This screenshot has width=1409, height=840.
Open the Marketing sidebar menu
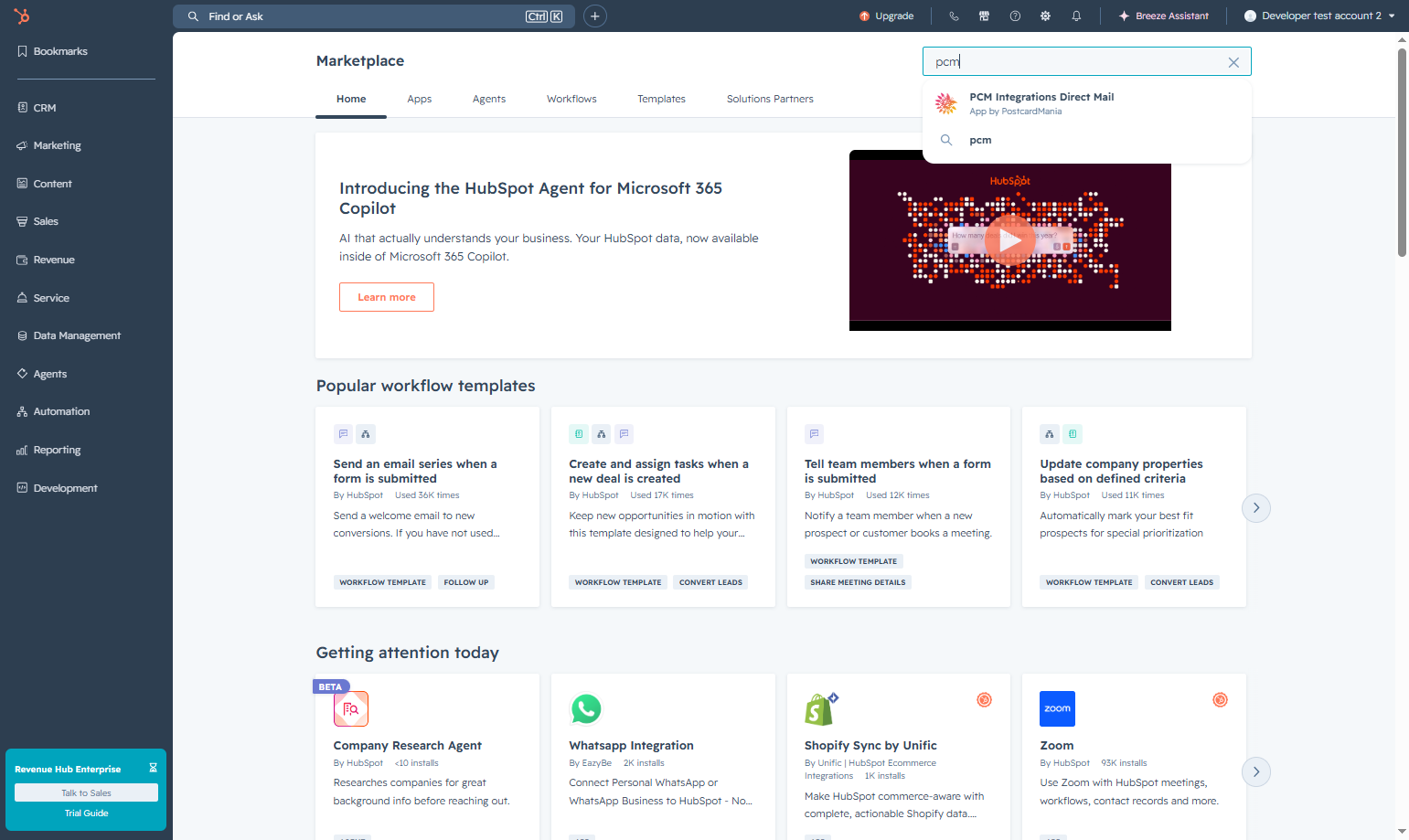49,145
